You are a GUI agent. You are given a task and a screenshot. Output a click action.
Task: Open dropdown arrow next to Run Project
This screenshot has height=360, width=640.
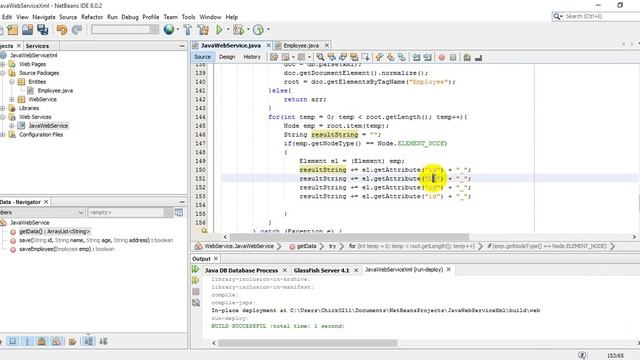(228, 29)
